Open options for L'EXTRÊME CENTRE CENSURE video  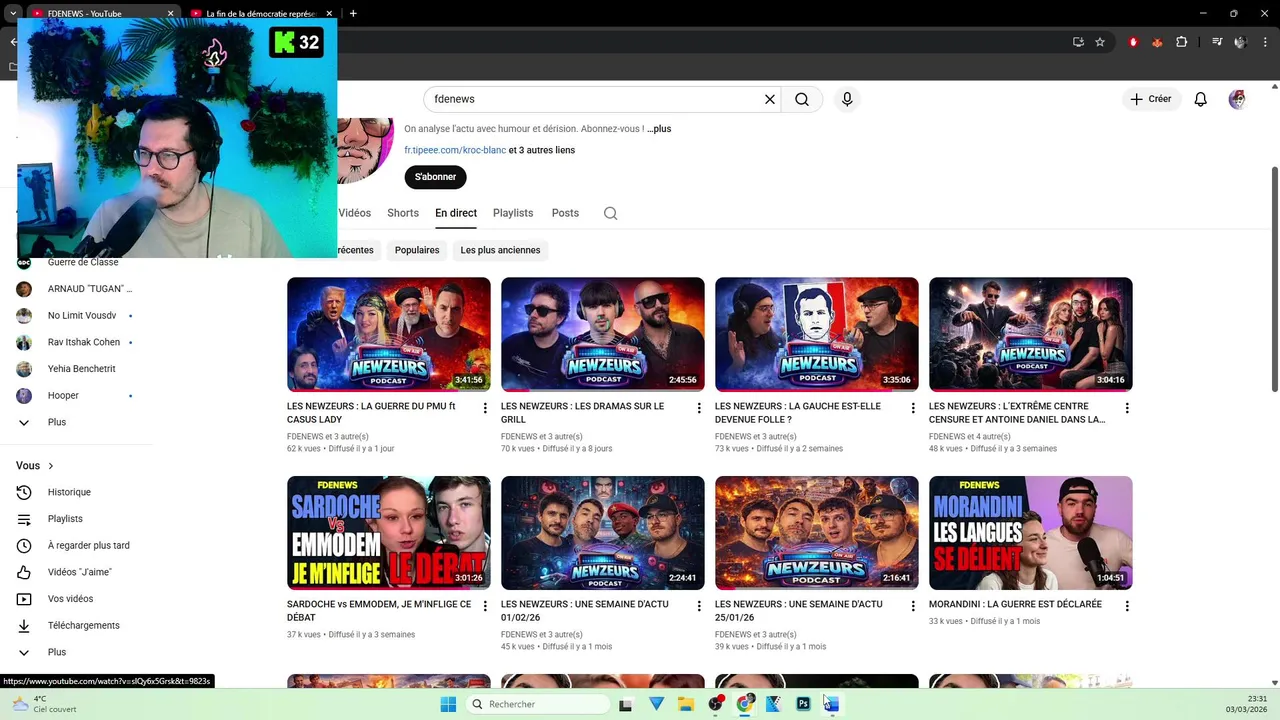tap(1127, 408)
